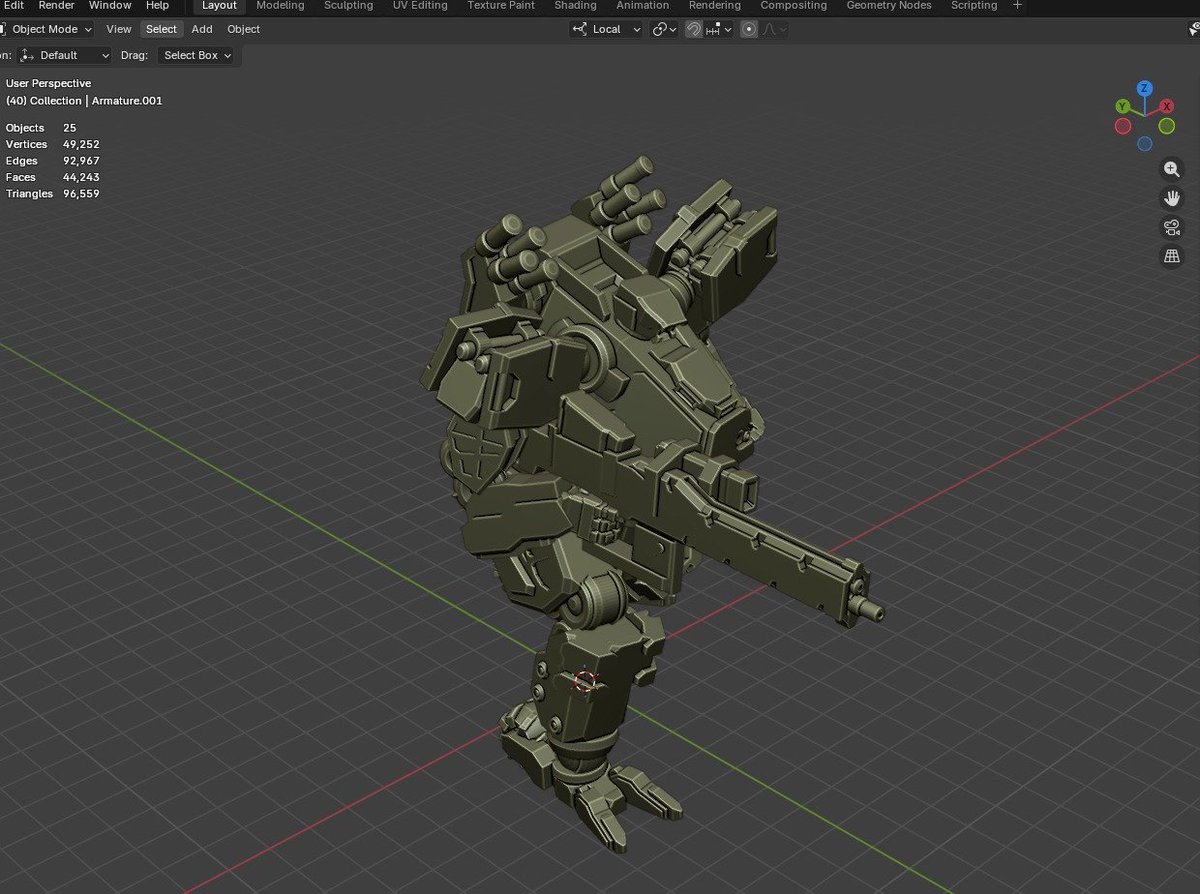Switch to the Animation workspace tab
This screenshot has height=894, width=1200.
(x=643, y=6)
